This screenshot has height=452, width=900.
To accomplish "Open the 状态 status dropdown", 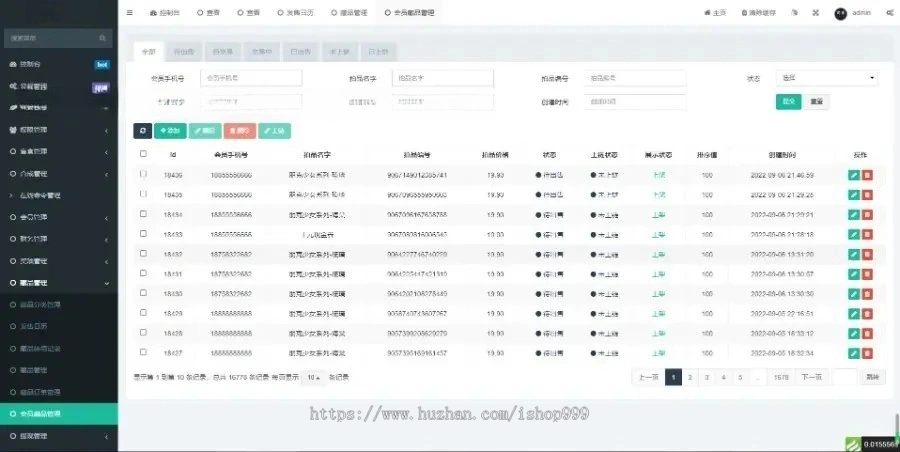I will tap(827, 78).
